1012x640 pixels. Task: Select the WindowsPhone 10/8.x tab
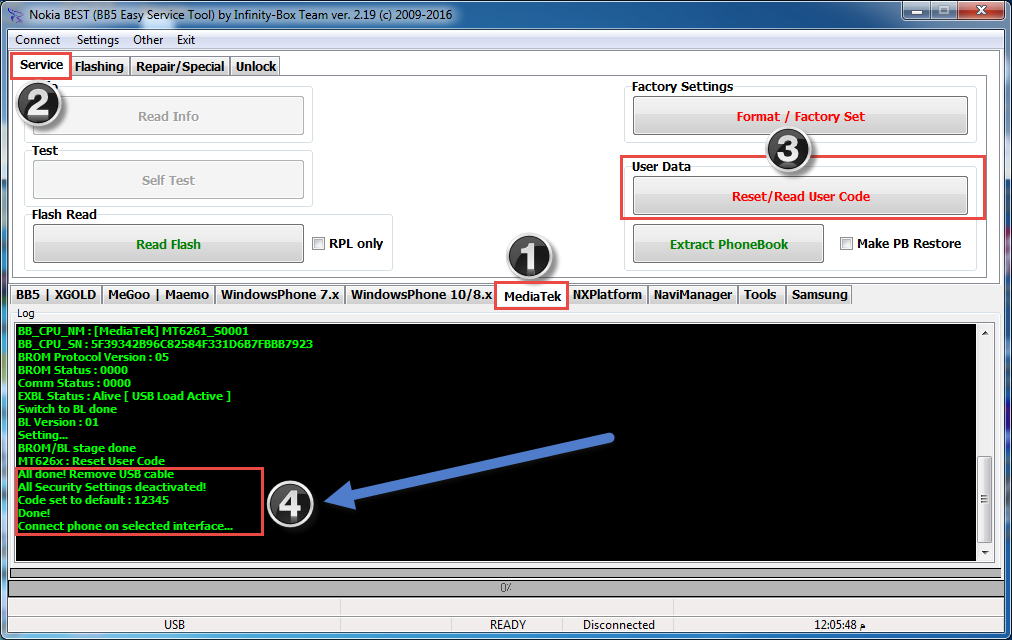pos(421,295)
